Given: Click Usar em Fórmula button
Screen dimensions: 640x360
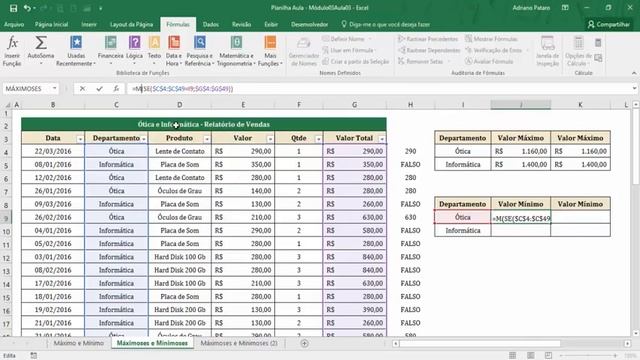Looking at the screenshot, I should pos(348,50).
